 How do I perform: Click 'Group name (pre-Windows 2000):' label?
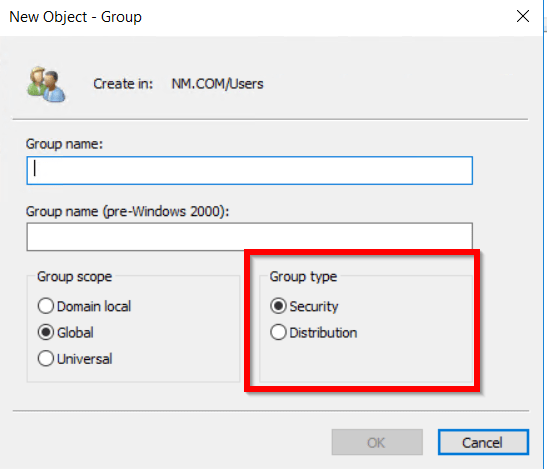coord(128,211)
